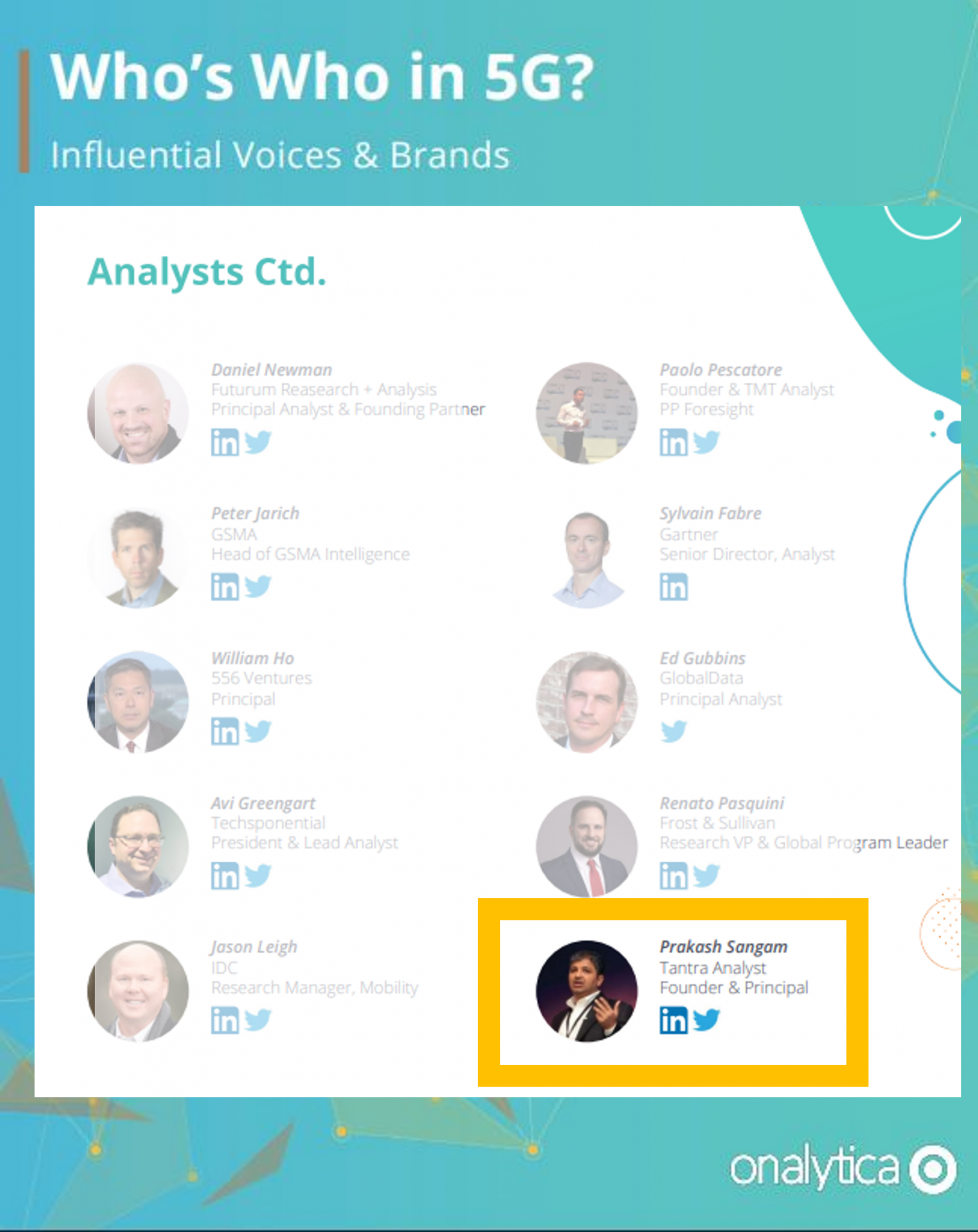Viewport: 978px width, 1232px height.
Task: Open Peter Jarich's LinkedIn icon
Action: pos(224,587)
